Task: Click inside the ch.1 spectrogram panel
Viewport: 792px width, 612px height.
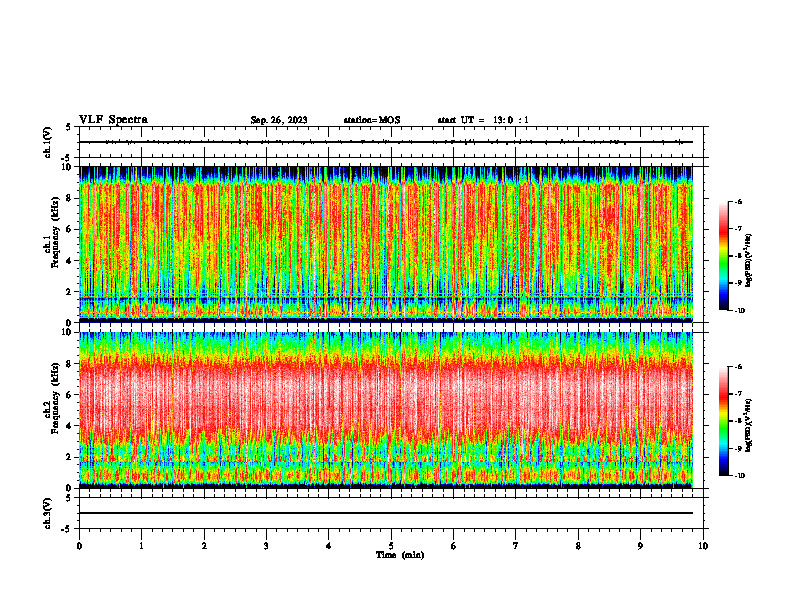Action: [386, 244]
